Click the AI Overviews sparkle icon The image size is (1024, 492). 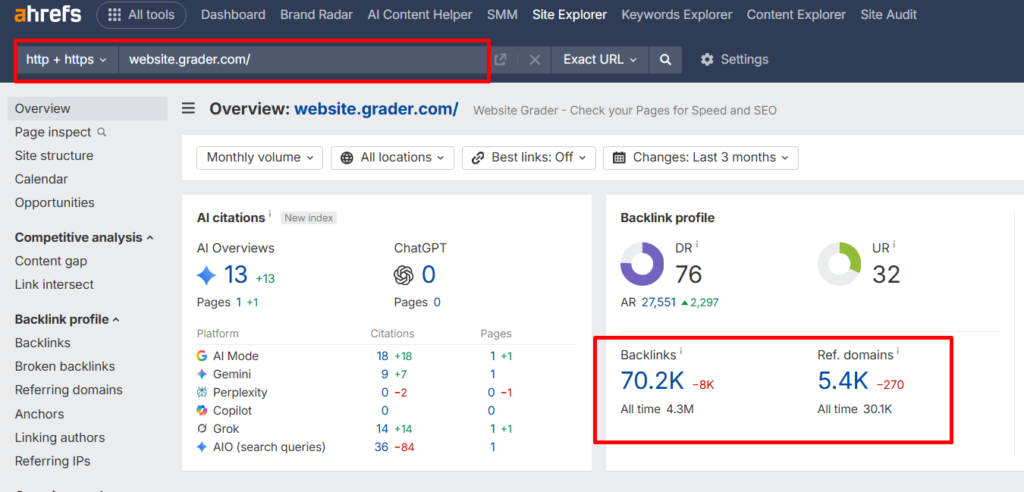(x=206, y=276)
